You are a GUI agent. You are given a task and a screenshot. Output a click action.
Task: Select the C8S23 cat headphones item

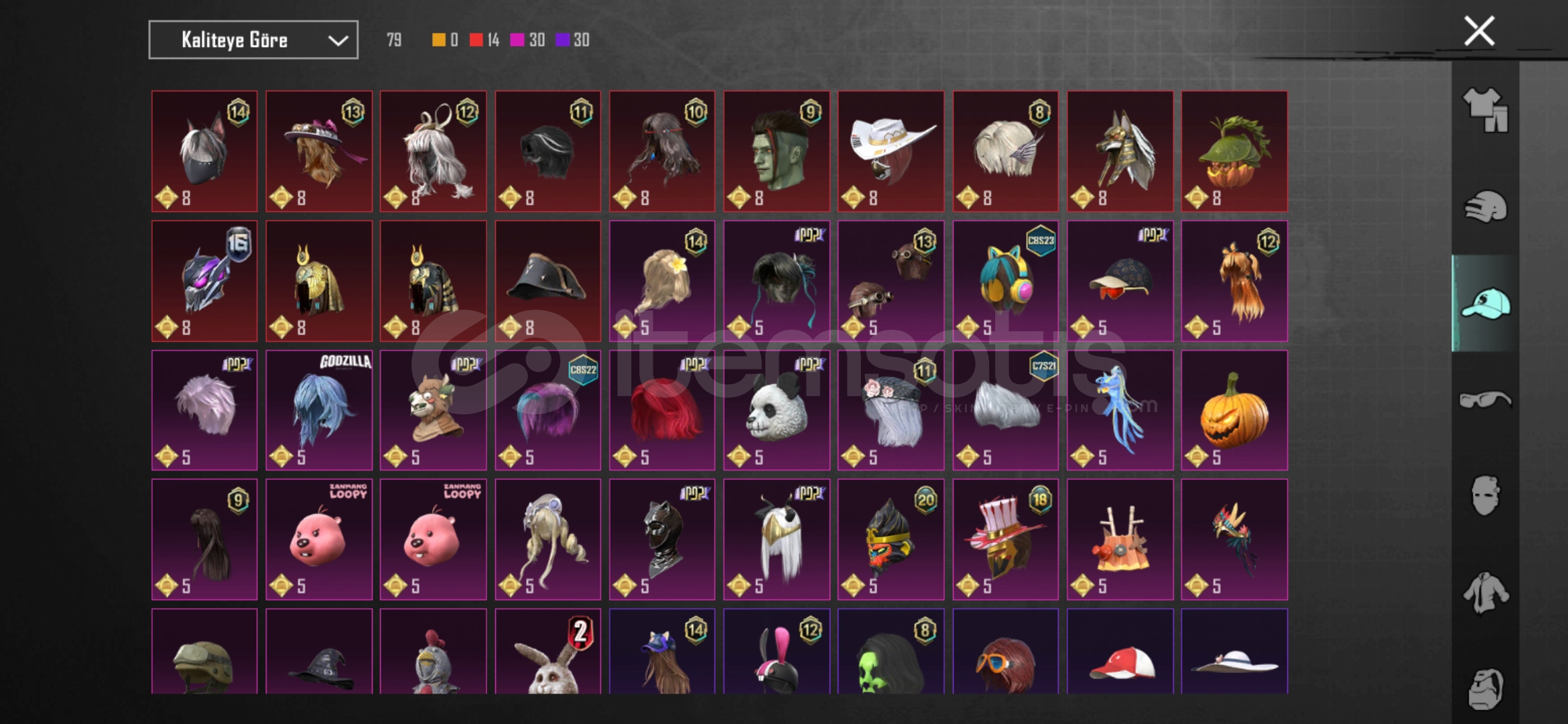point(1005,281)
